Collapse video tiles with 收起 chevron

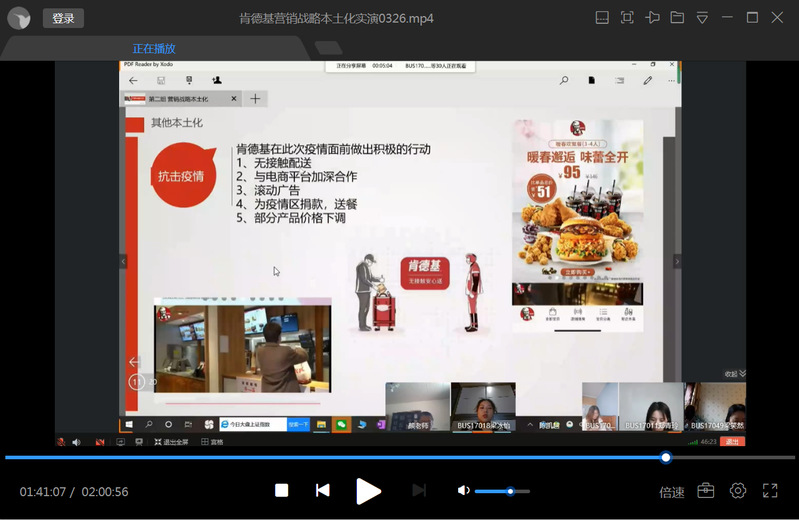pyautogui.click(x=735, y=374)
